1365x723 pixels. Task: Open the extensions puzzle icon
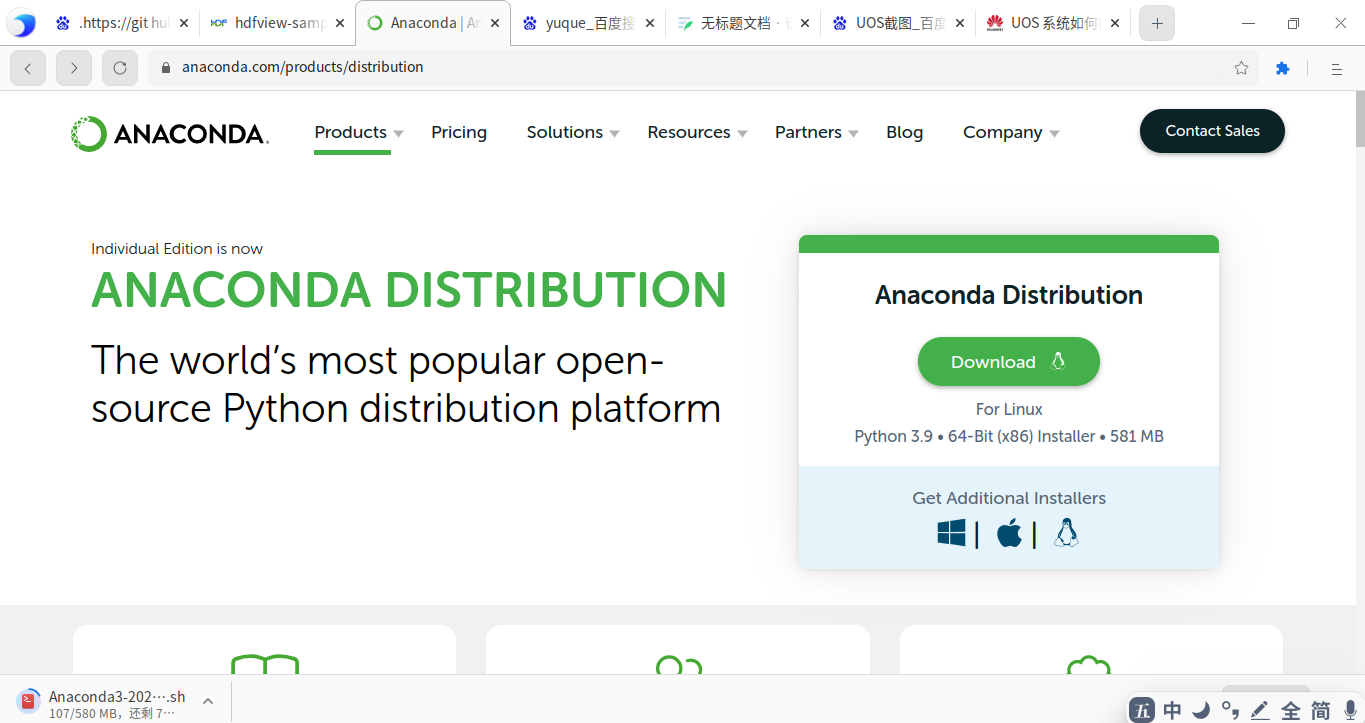point(1282,68)
